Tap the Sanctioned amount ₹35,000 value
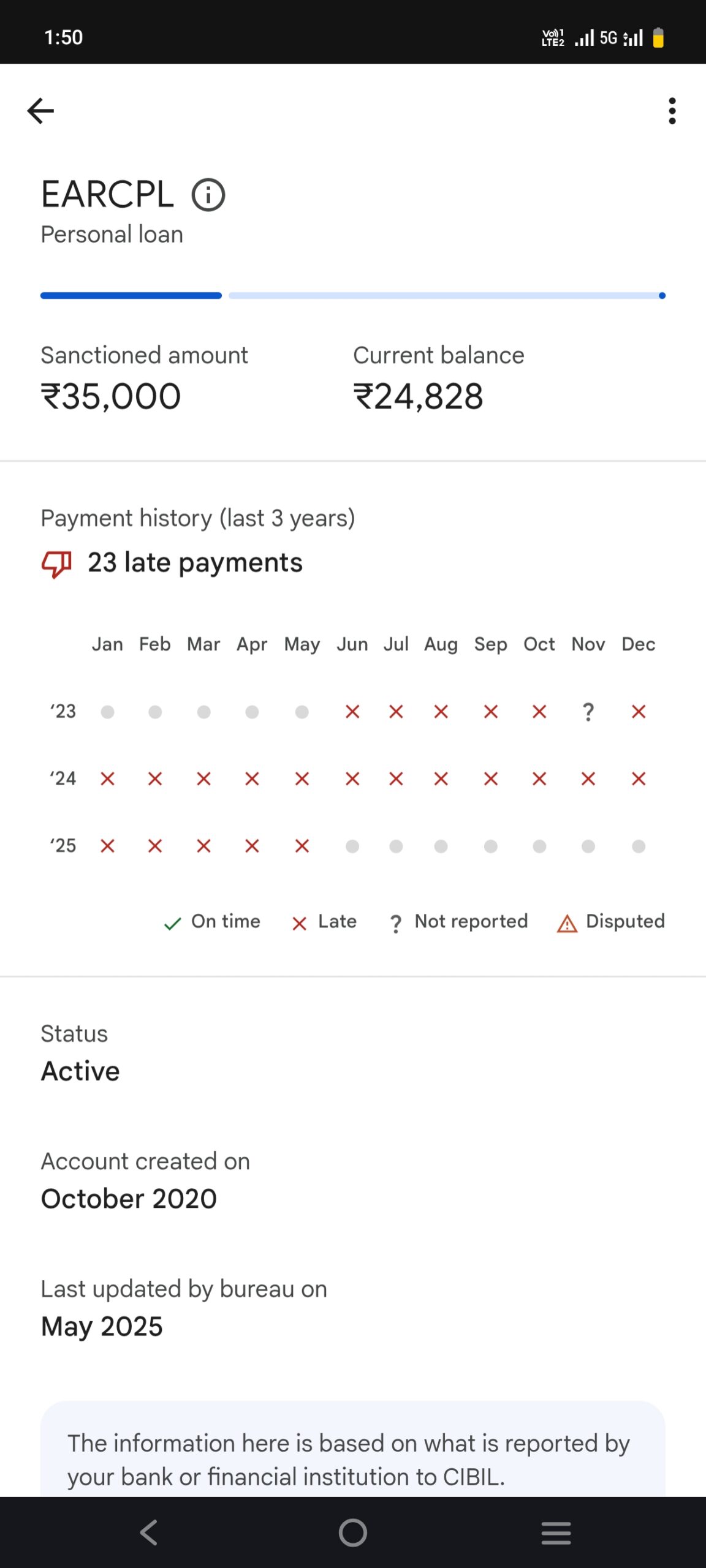This screenshot has height=1568, width=706. [x=111, y=396]
